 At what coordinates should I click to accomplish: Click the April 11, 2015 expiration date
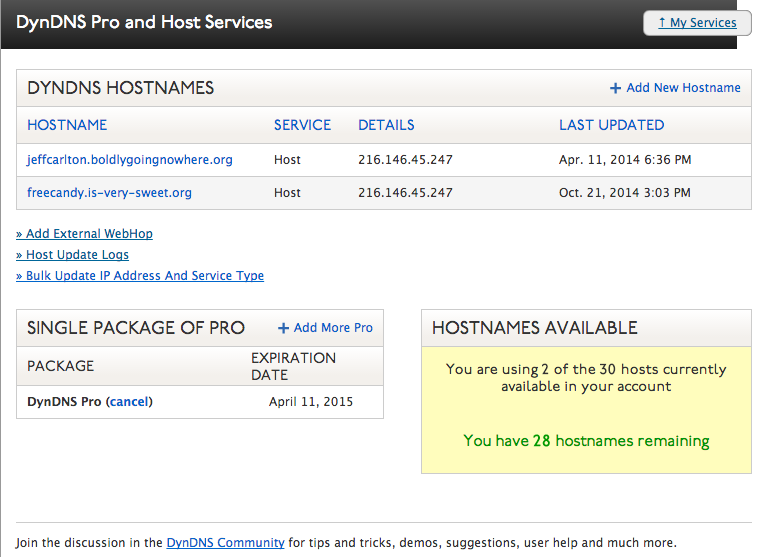click(x=311, y=402)
